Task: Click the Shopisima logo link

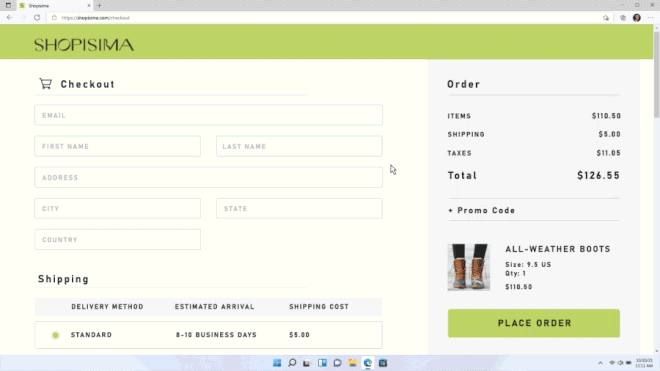Action: 84,45
